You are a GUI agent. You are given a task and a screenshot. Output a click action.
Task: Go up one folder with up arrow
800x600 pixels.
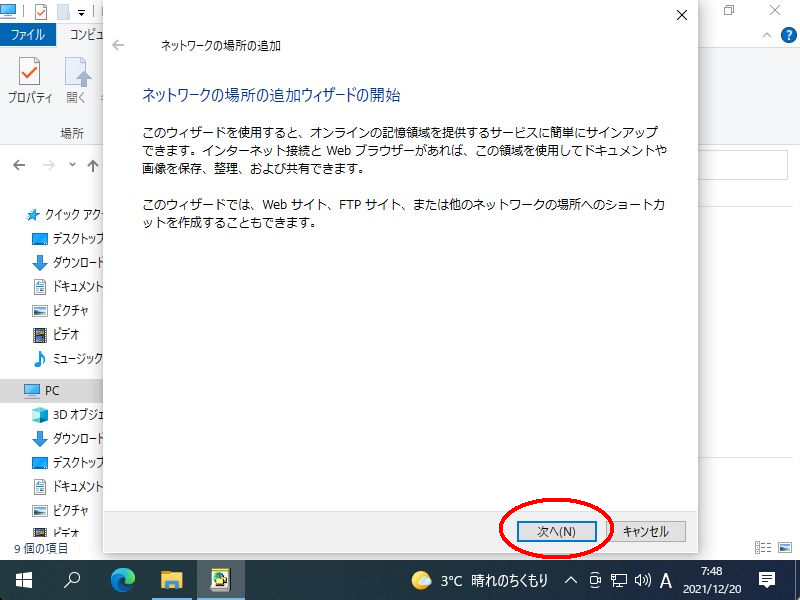(x=93, y=165)
